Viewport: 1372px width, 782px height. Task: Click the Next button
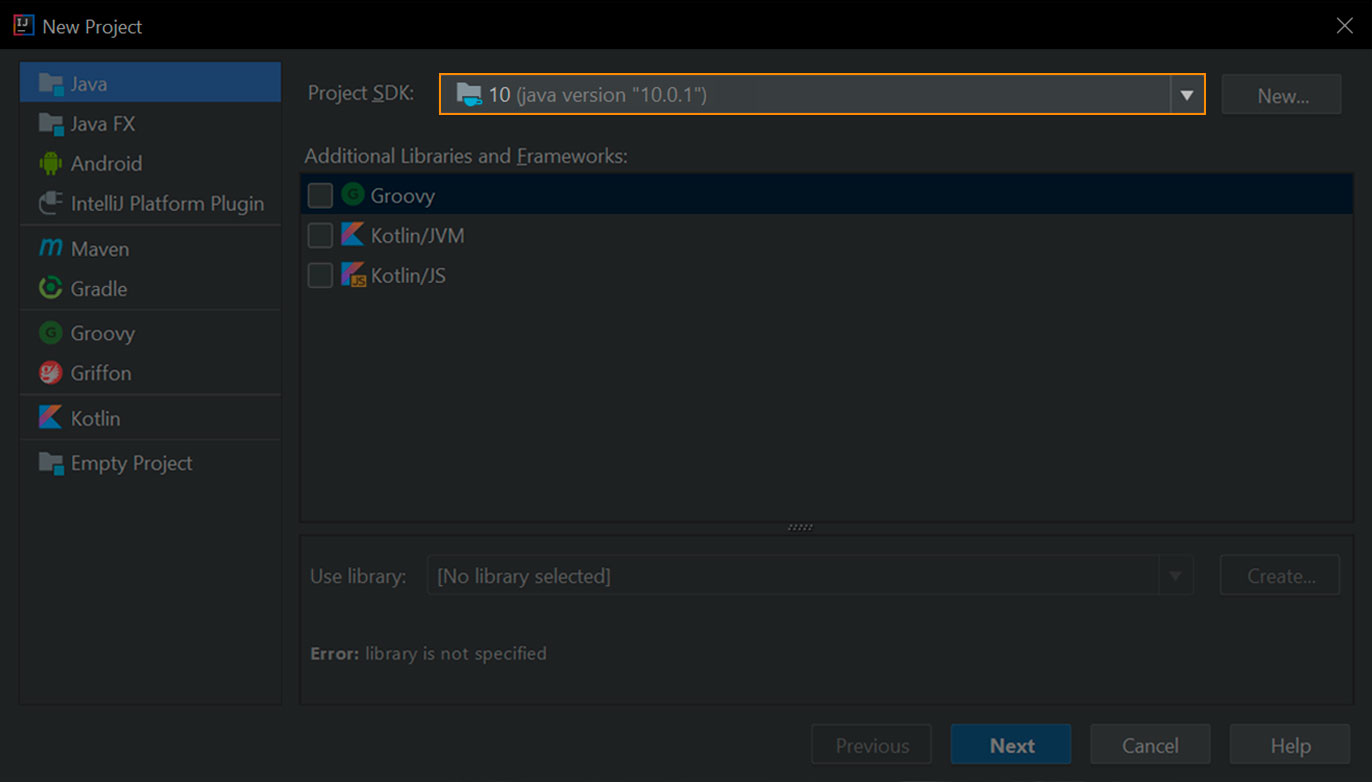pos(1011,745)
